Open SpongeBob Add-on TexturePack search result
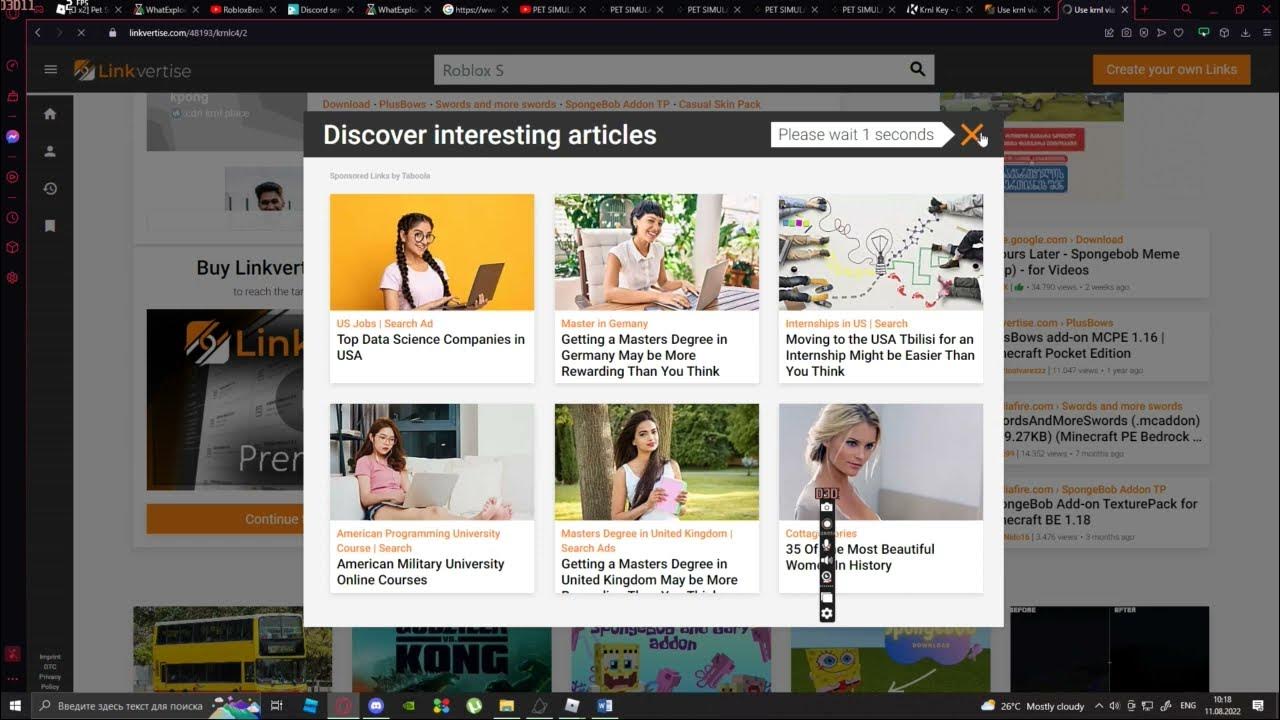Viewport: 1280px width, 720px height. [x=1100, y=512]
